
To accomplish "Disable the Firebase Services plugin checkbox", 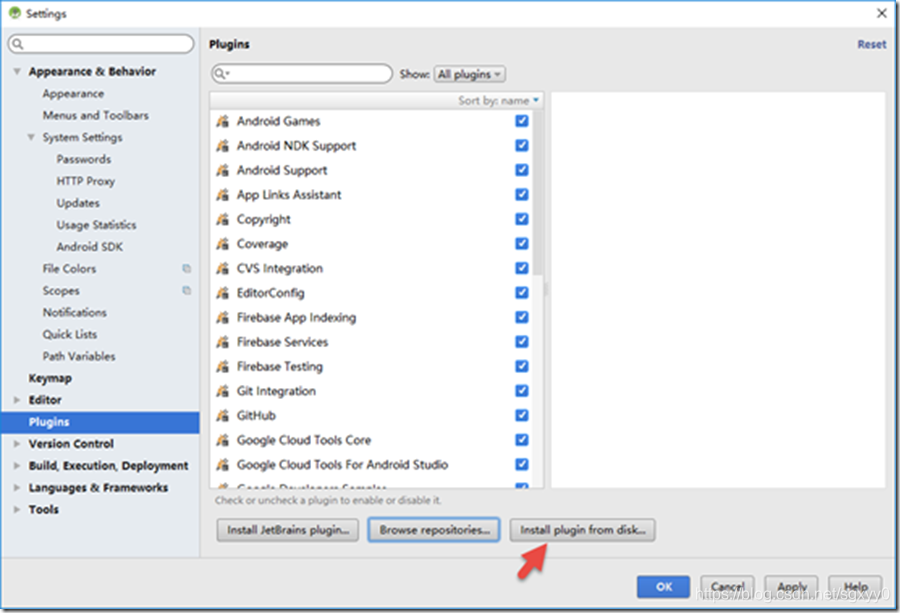I will [522, 342].
